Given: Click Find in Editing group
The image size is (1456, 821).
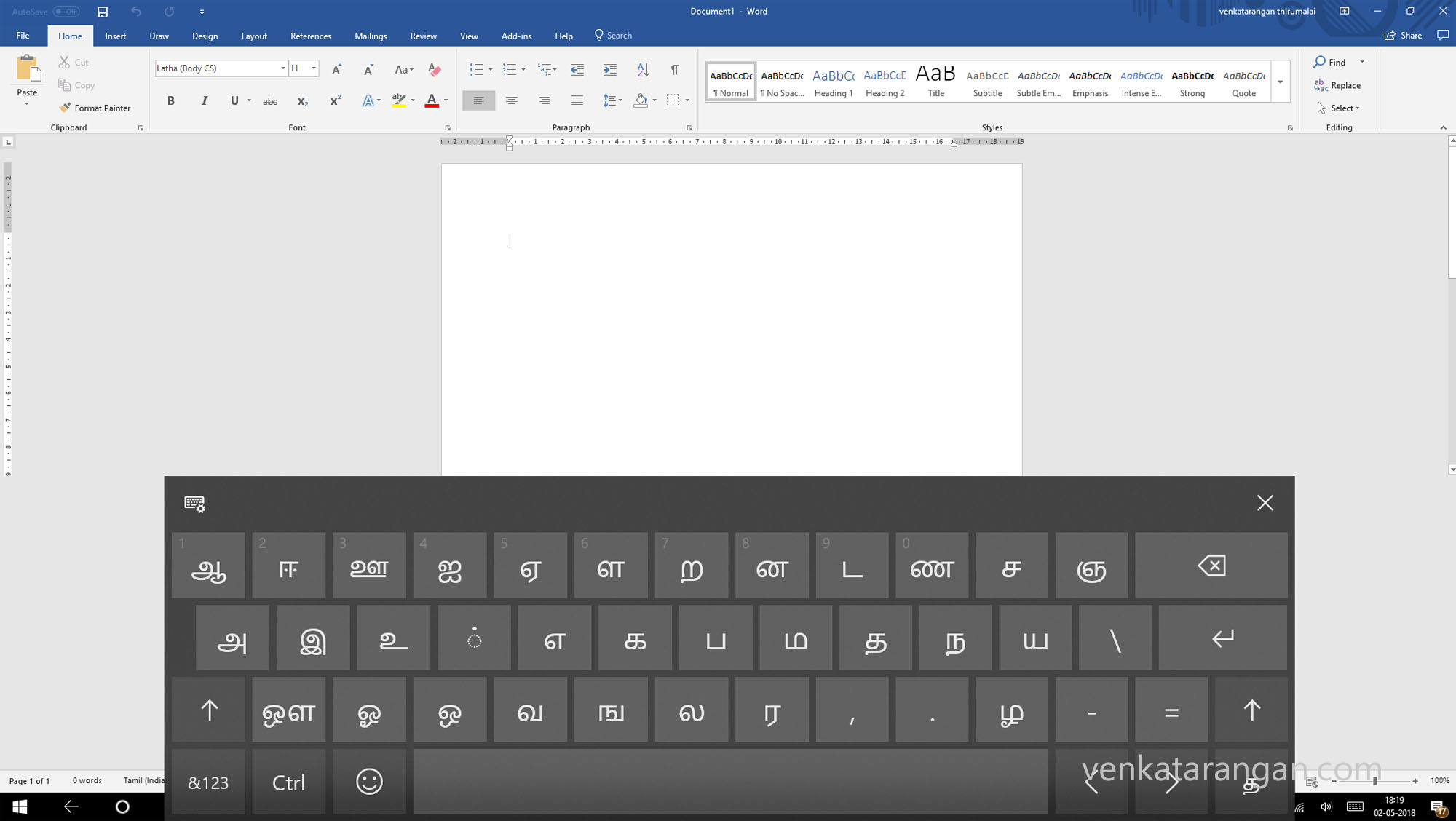Looking at the screenshot, I should coord(1329,62).
